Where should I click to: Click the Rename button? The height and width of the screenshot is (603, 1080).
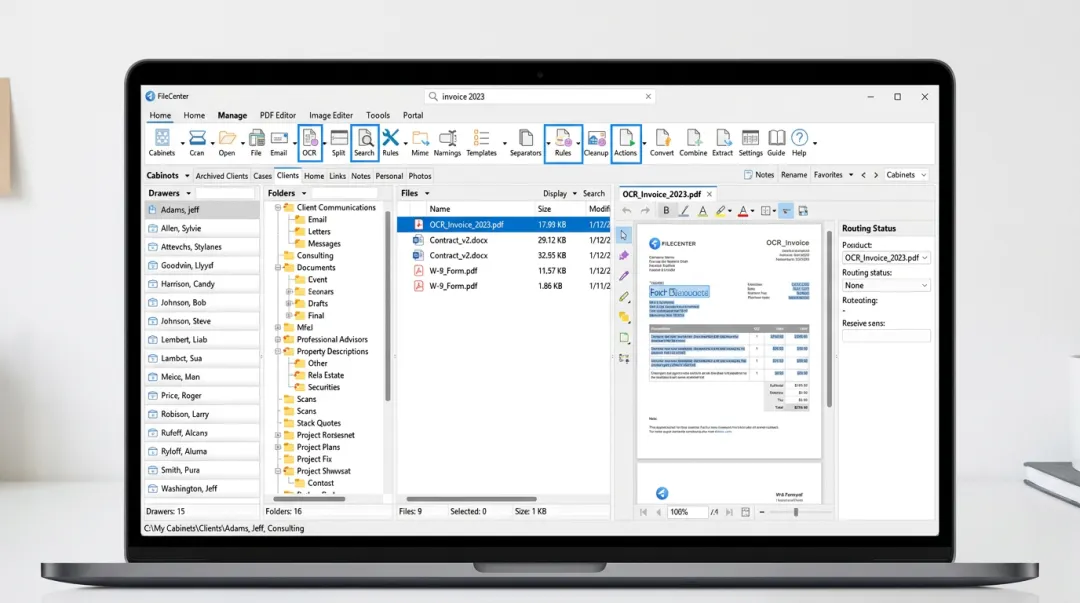click(x=793, y=175)
